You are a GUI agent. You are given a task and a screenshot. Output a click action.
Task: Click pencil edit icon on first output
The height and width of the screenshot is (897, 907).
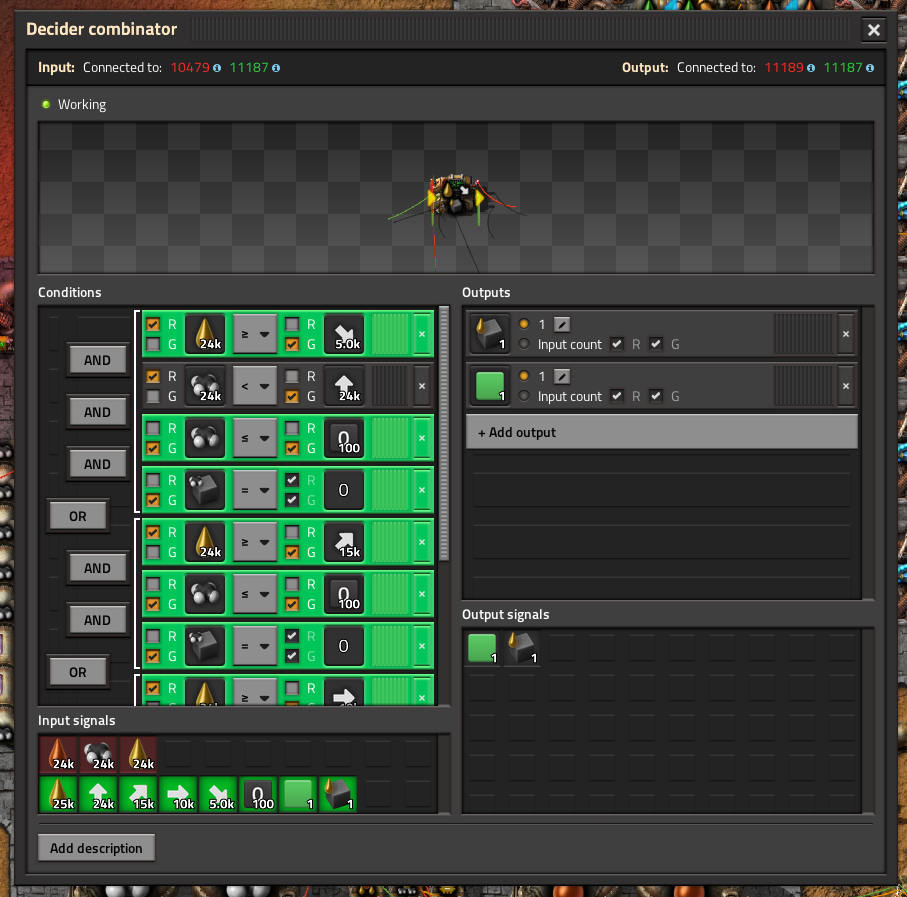(562, 324)
